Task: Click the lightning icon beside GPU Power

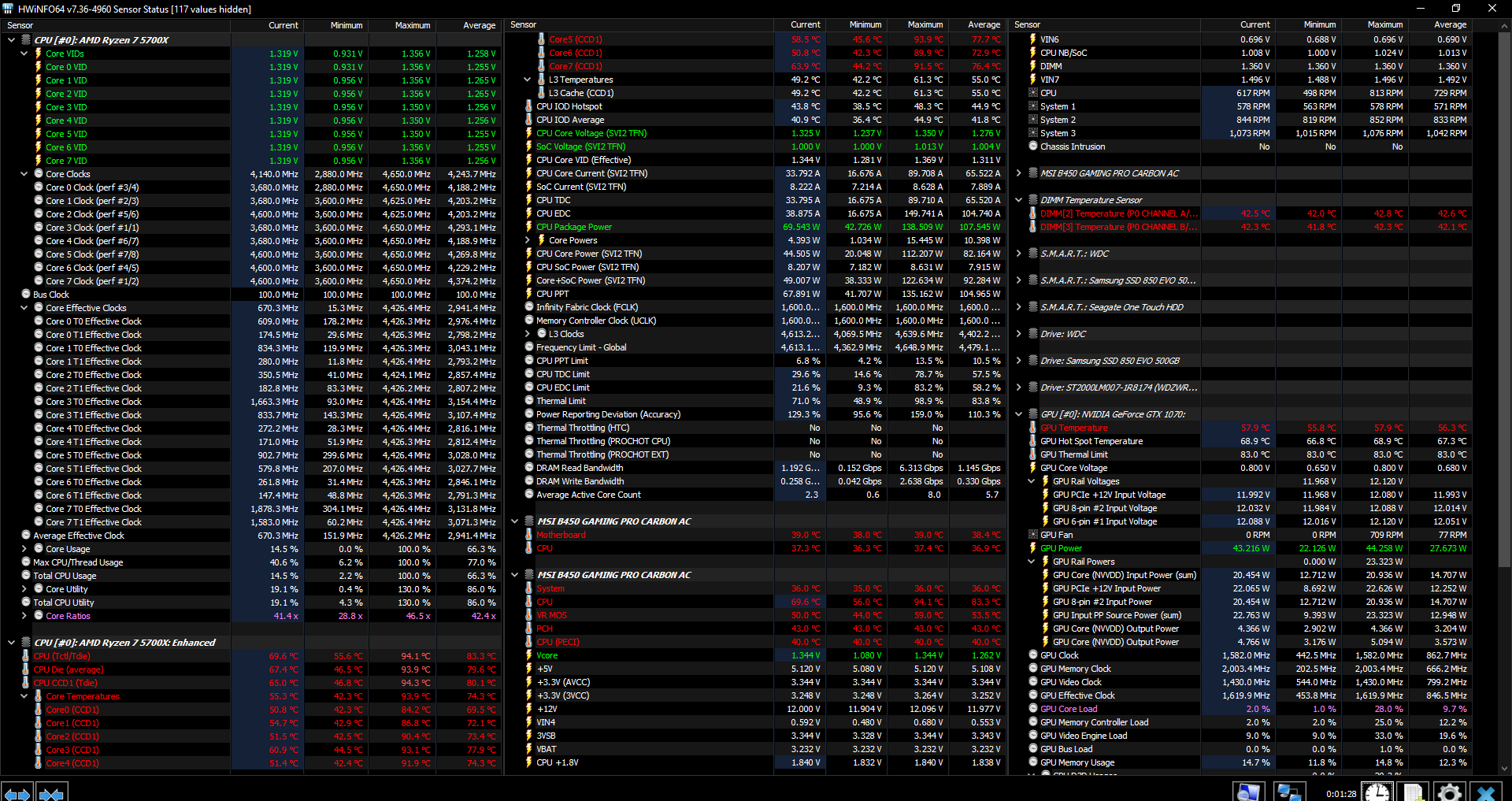Action: [x=1032, y=548]
